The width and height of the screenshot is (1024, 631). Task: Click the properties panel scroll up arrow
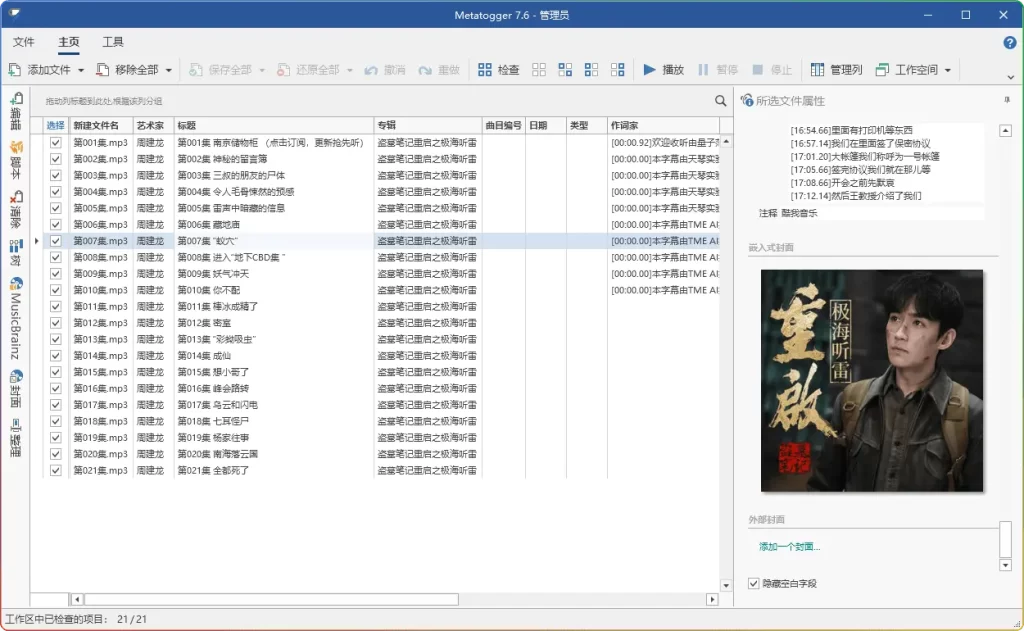1005,131
